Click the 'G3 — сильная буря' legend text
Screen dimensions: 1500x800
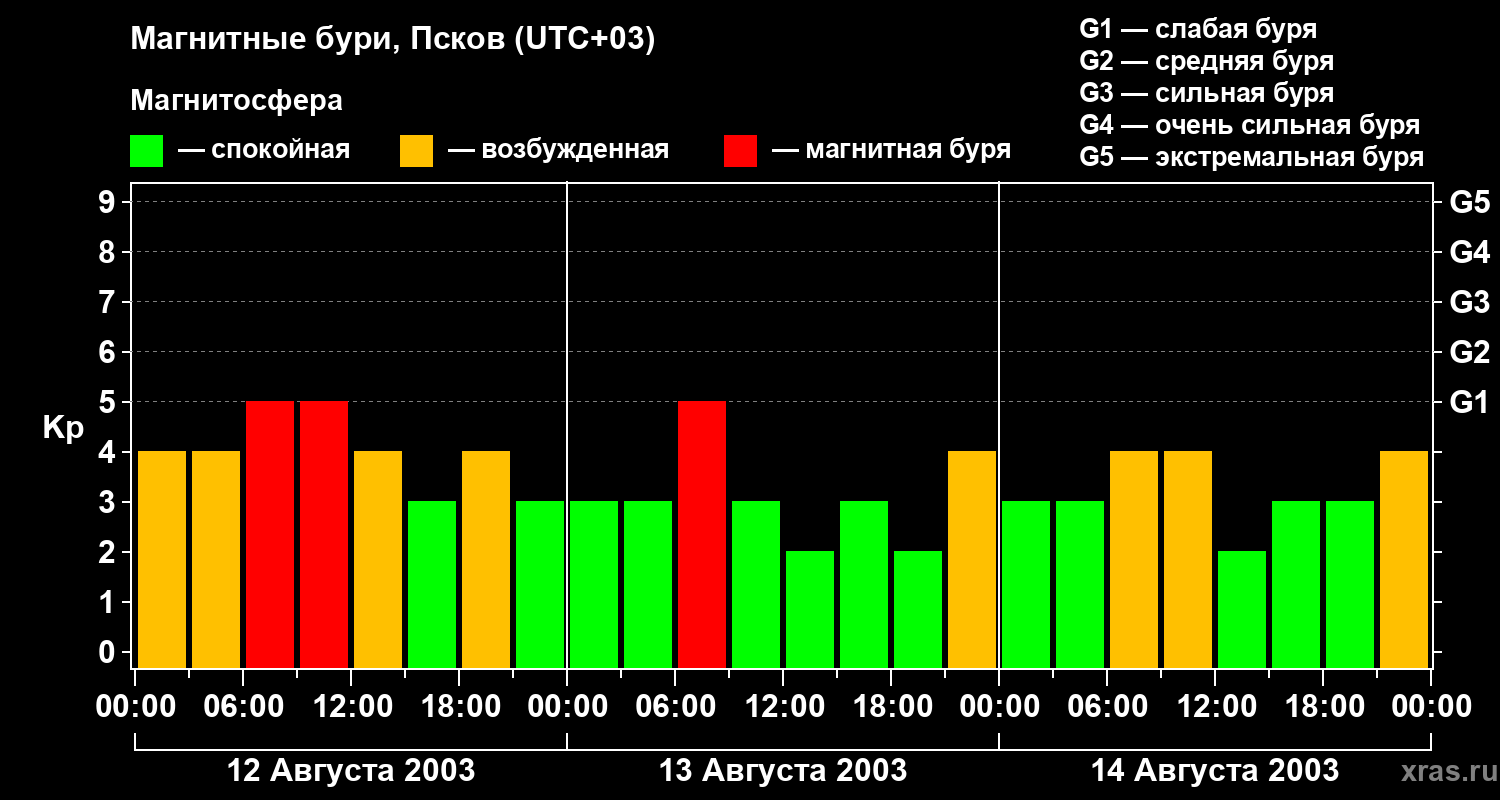[x=1206, y=93]
